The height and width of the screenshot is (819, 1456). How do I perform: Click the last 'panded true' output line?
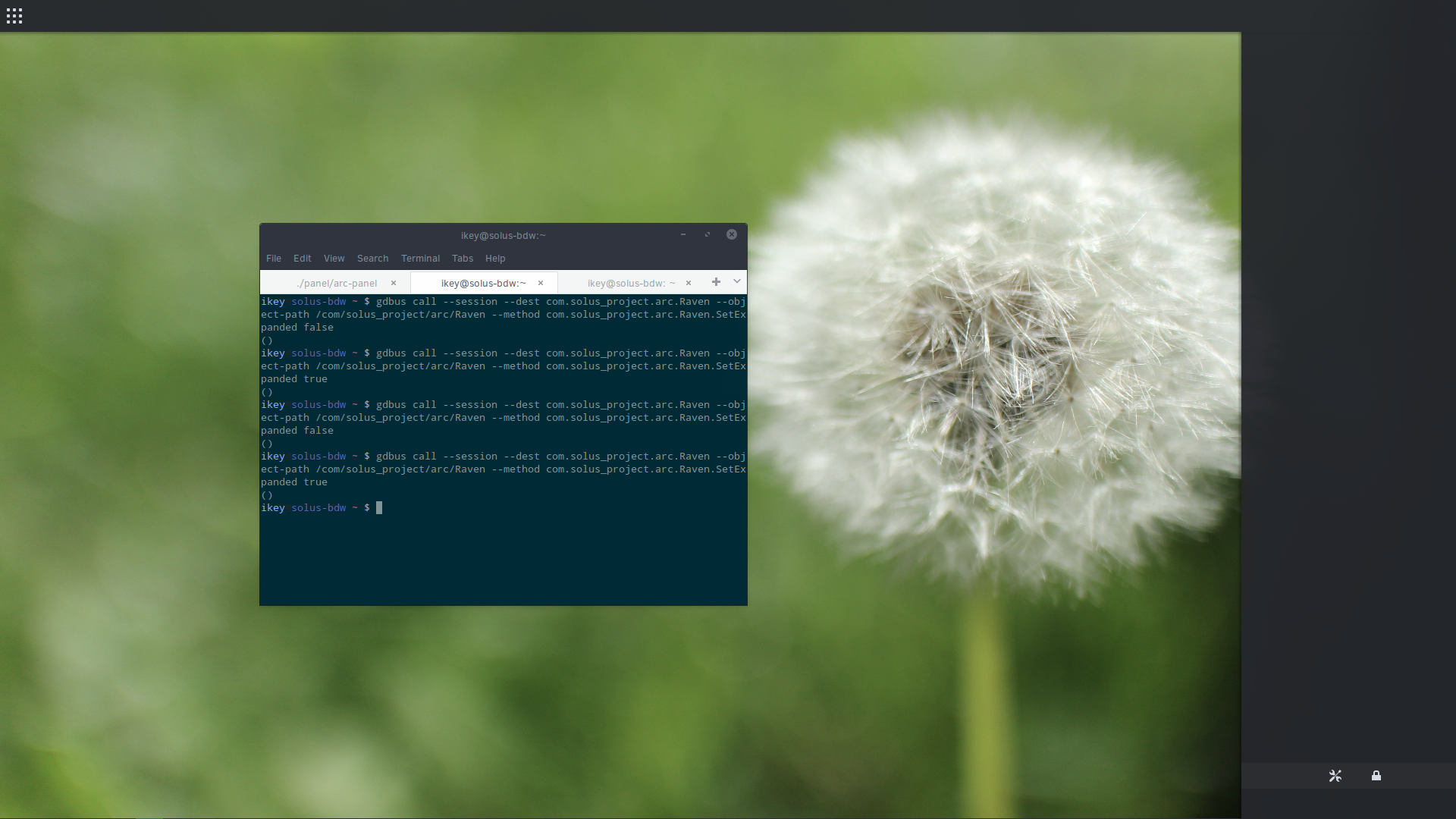[x=294, y=482]
